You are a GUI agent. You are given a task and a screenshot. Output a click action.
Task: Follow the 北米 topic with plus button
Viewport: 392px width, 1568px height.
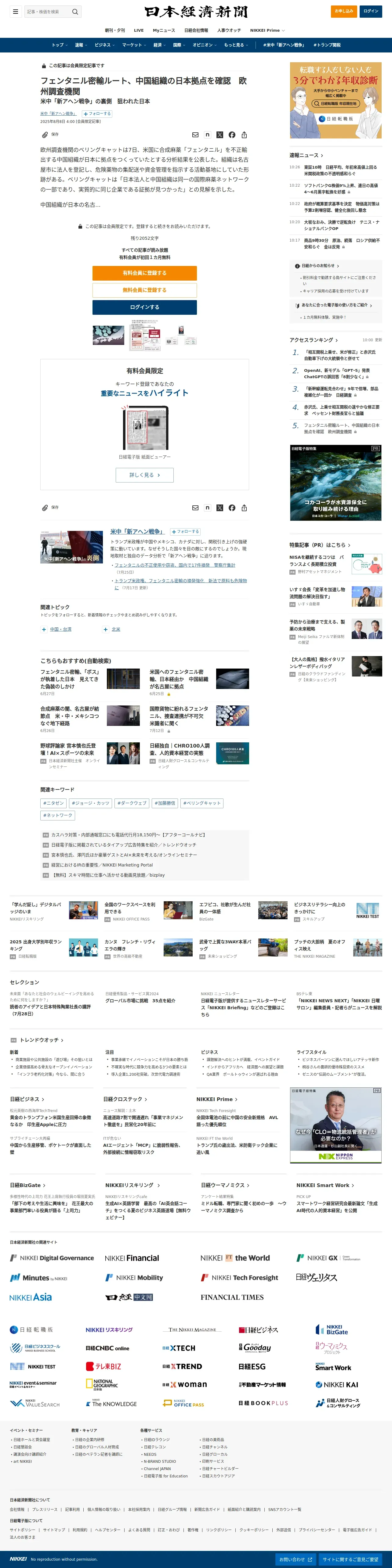click(105, 630)
